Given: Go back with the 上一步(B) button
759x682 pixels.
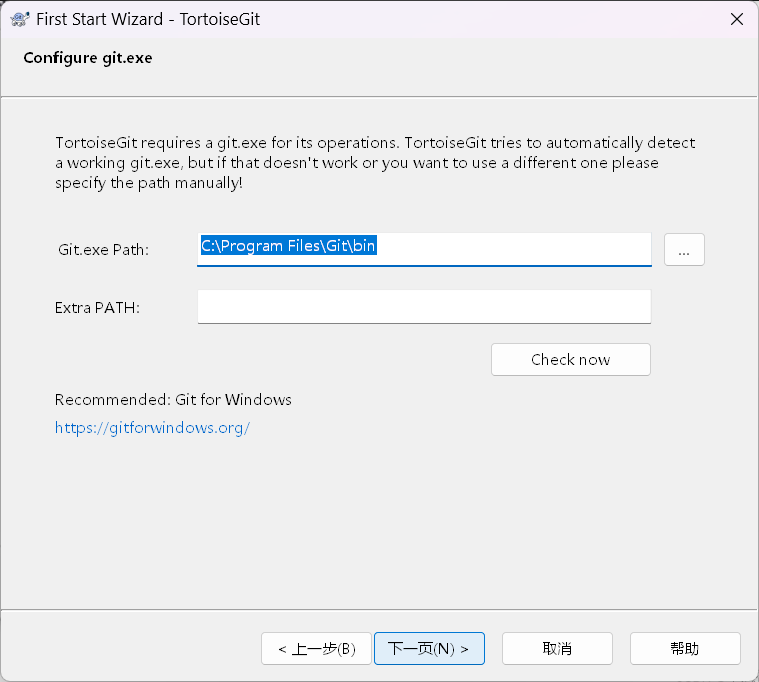Looking at the screenshot, I should [x=317, y=649].
